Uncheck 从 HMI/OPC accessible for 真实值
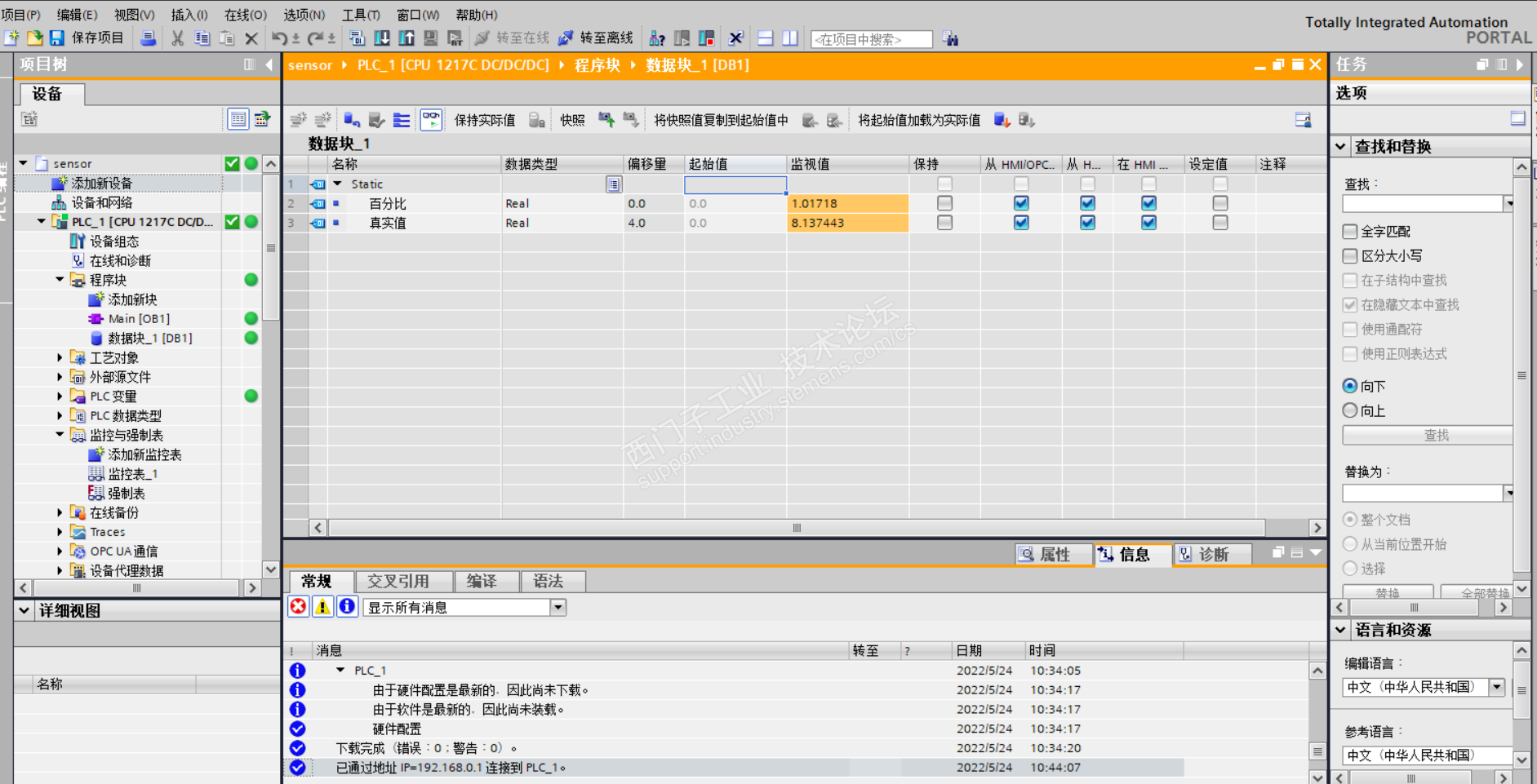The height and width of the screenshot is (784, 1537). click(1020, 222)
